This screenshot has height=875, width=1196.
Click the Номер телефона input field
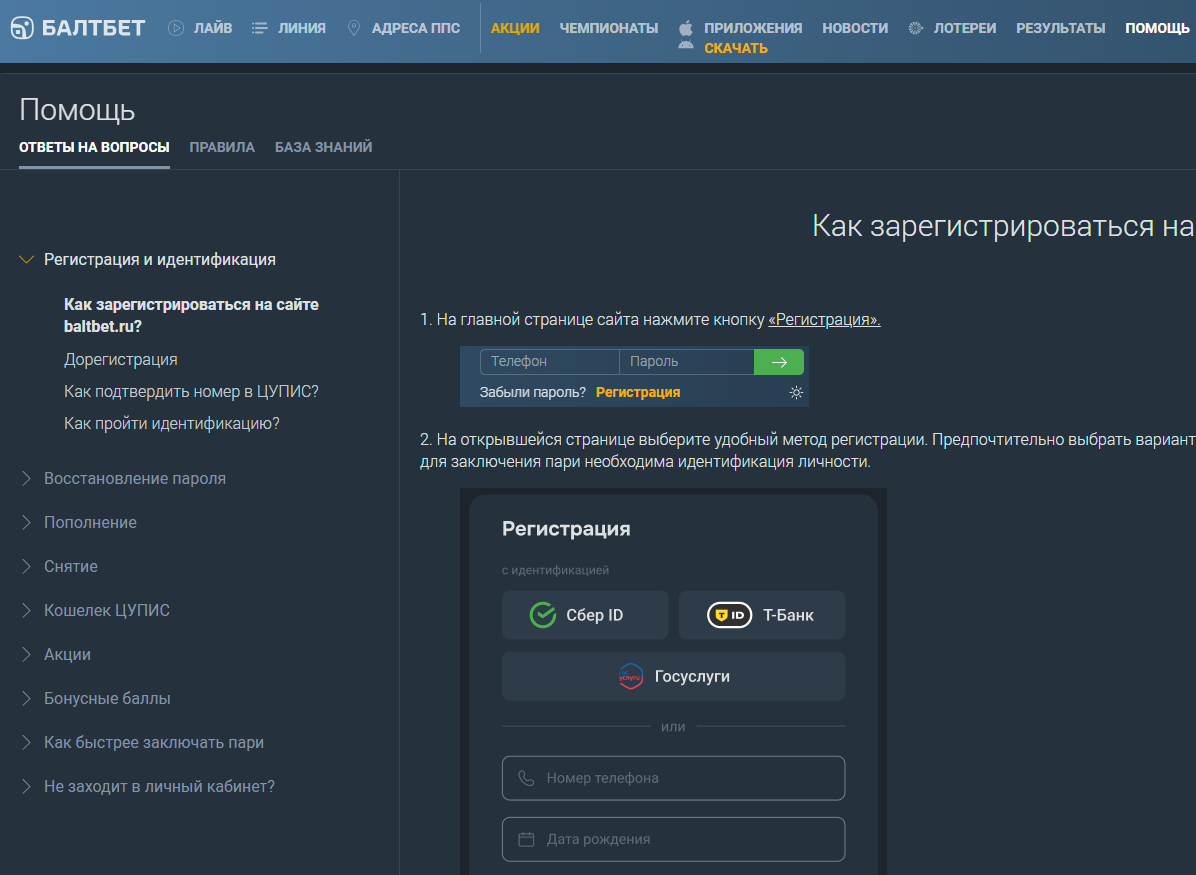click(x=674, y=778)
